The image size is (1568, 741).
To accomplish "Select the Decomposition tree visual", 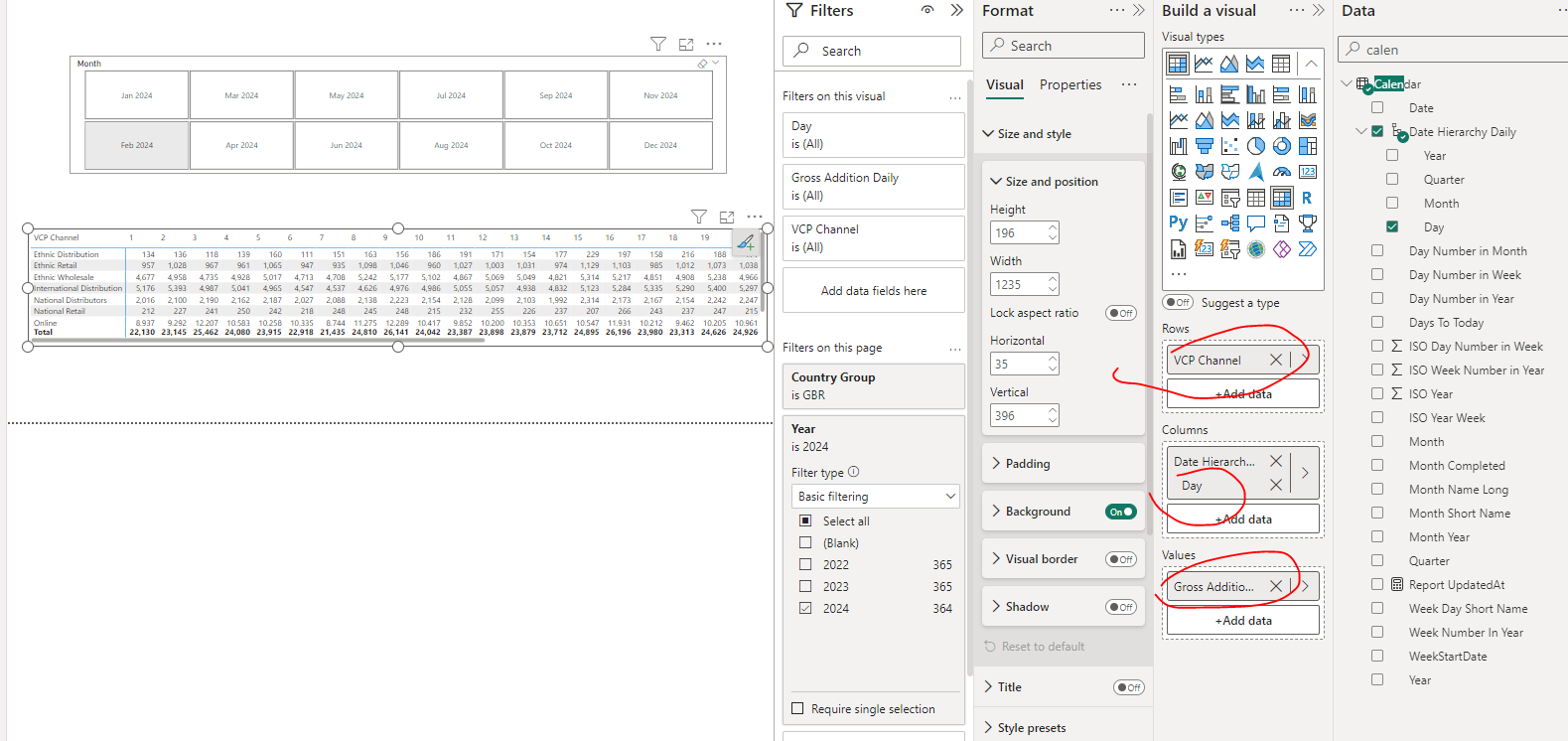I will click(1230, 223).
